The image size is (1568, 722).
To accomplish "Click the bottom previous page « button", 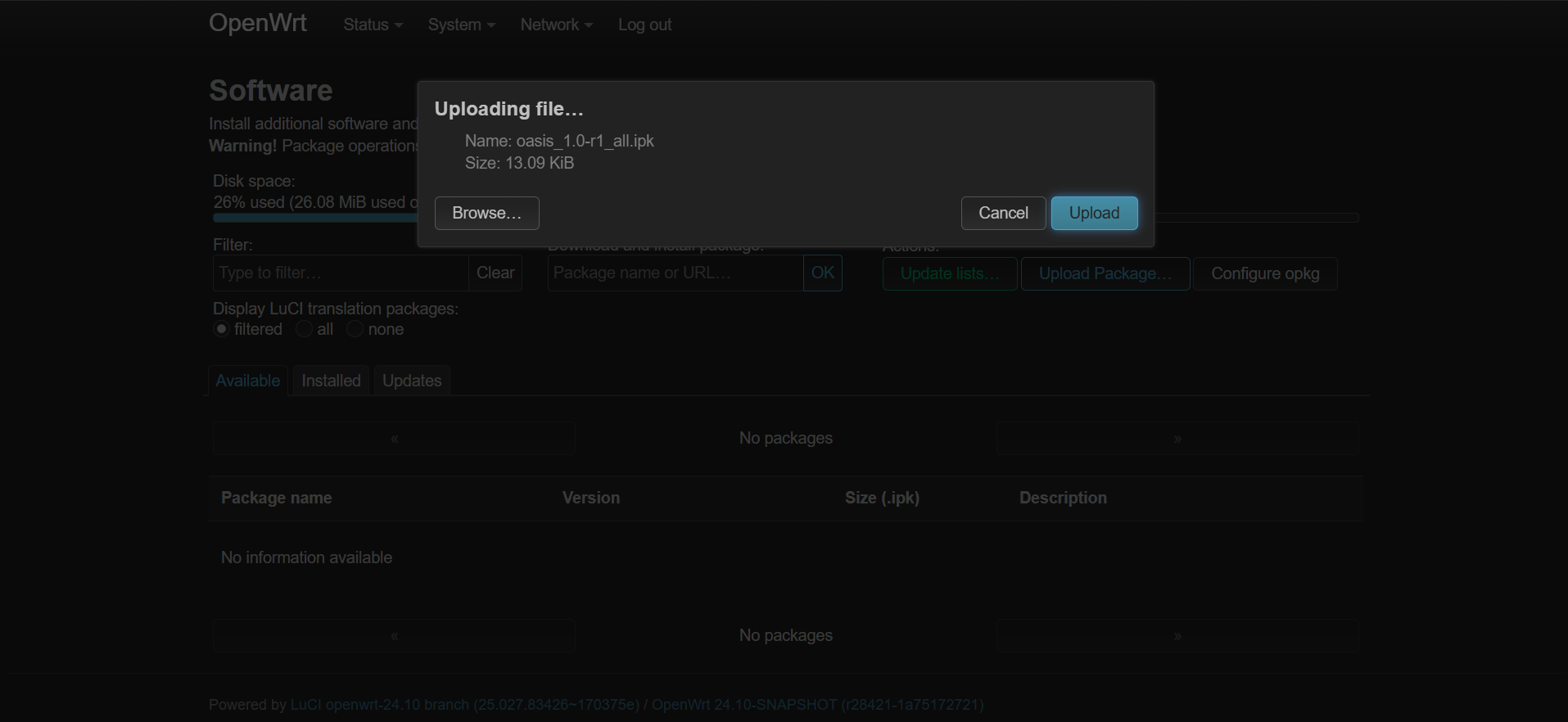I will [394, 635].
